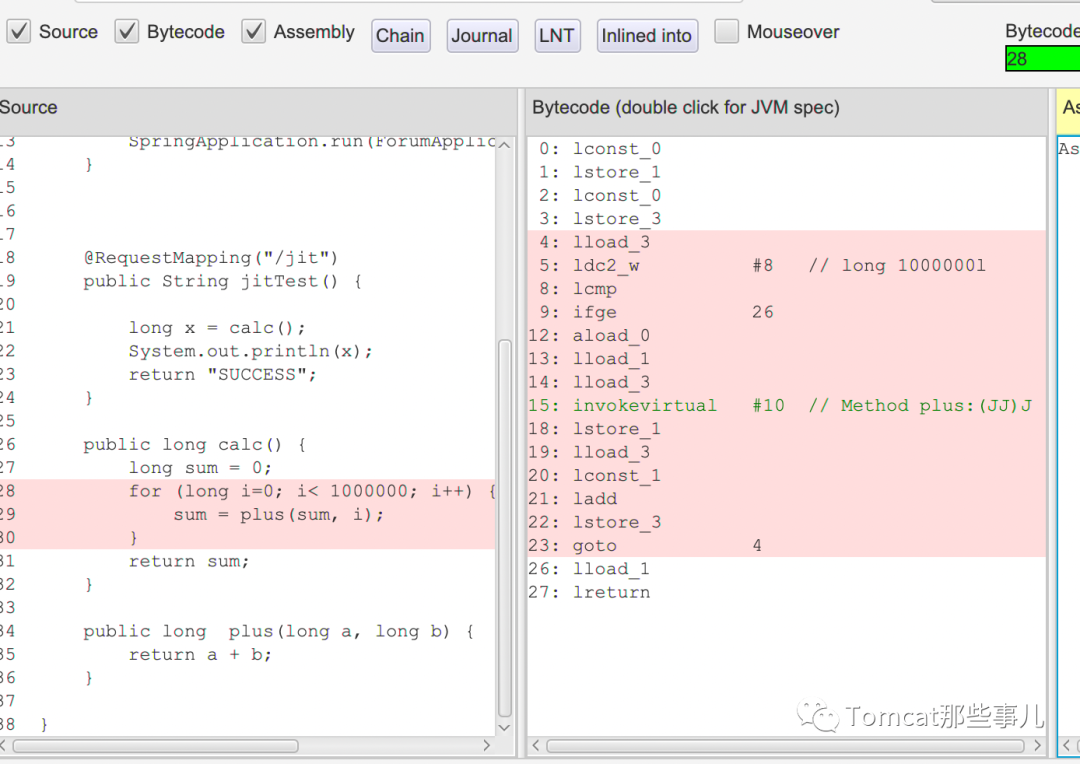Open the Chain view
This screenshot has width=1080, height=764.
[400, 36]
